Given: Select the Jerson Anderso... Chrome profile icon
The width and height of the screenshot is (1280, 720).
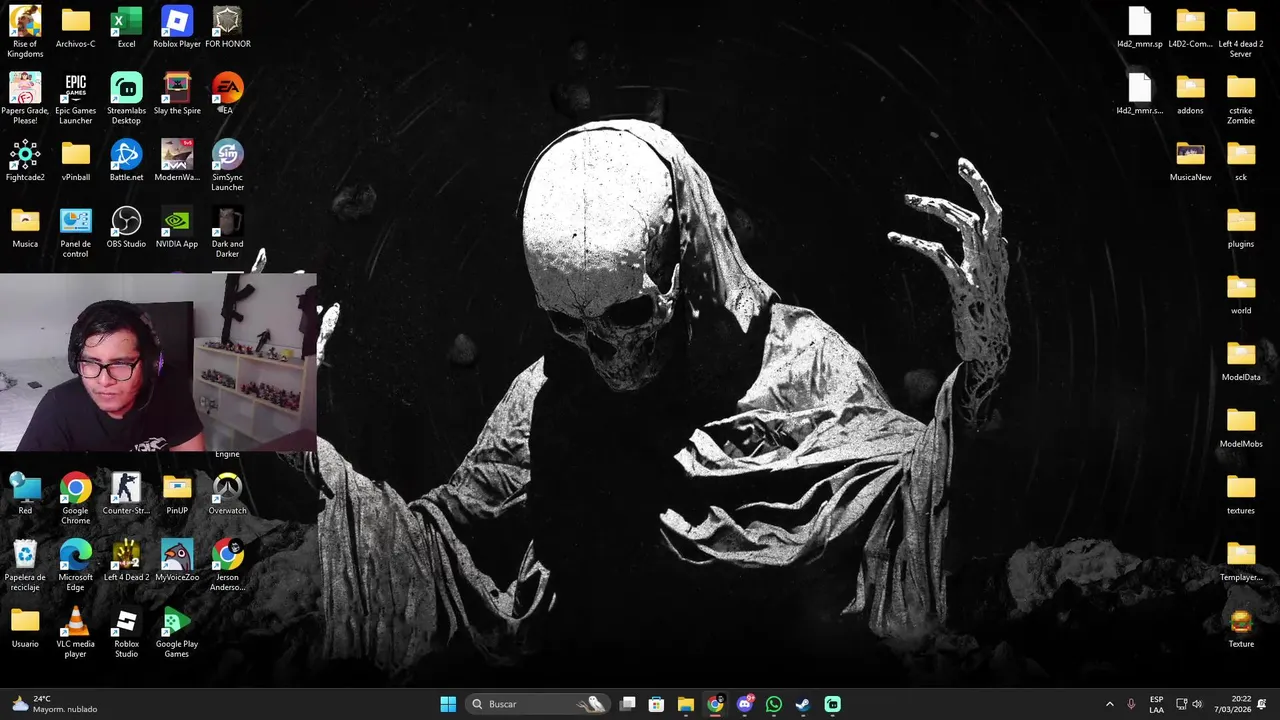Looking at the screenshot, I should (227, 565).
